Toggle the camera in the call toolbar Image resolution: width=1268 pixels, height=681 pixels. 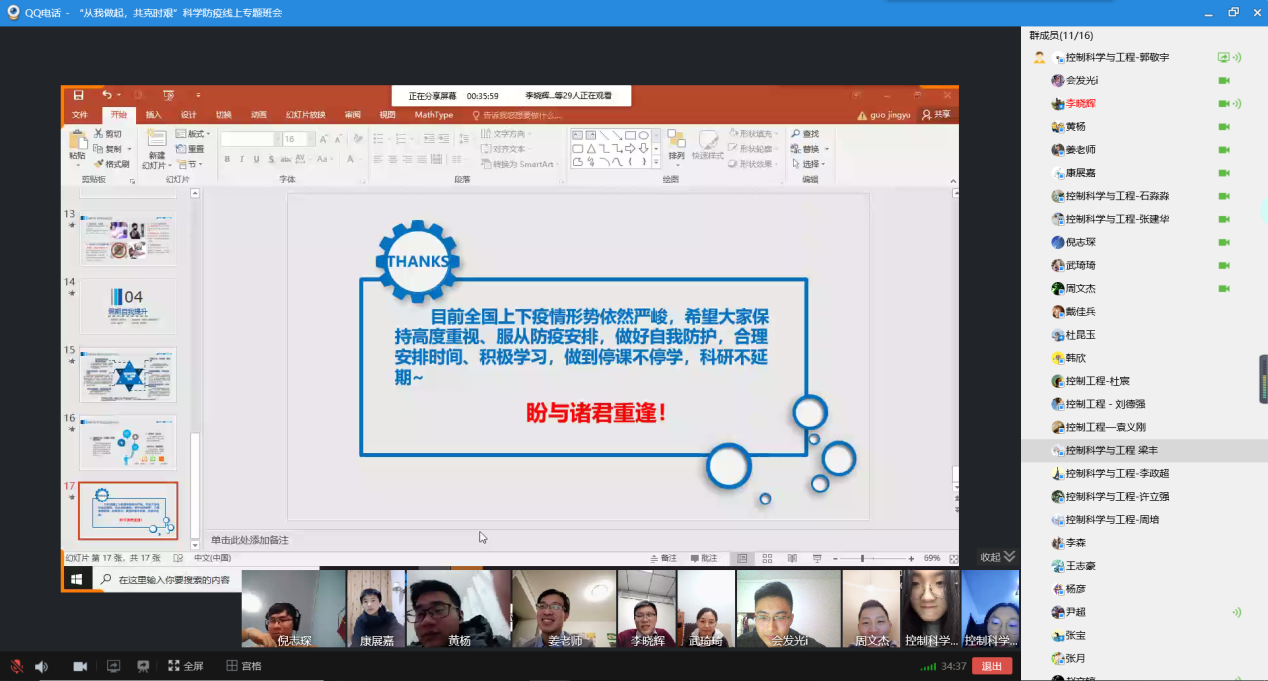tap(80, 666)
